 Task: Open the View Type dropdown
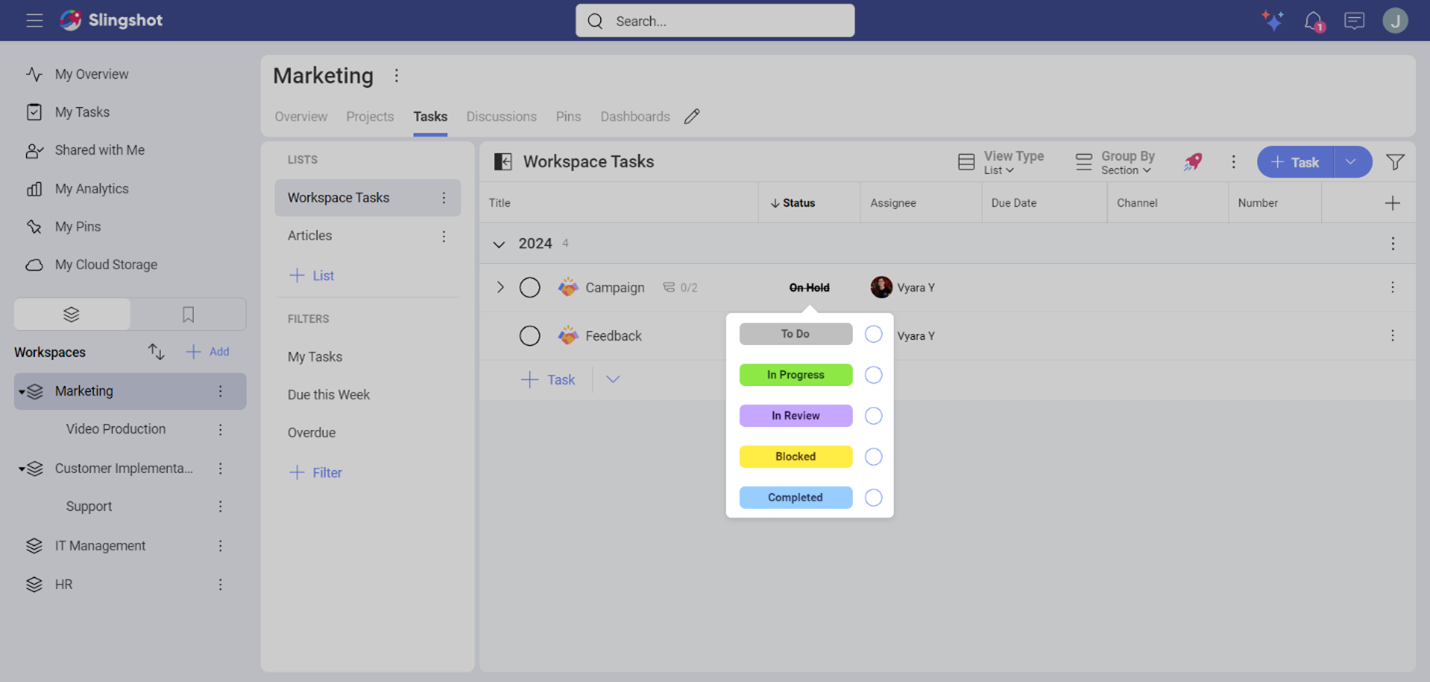tap(1001, 162)
